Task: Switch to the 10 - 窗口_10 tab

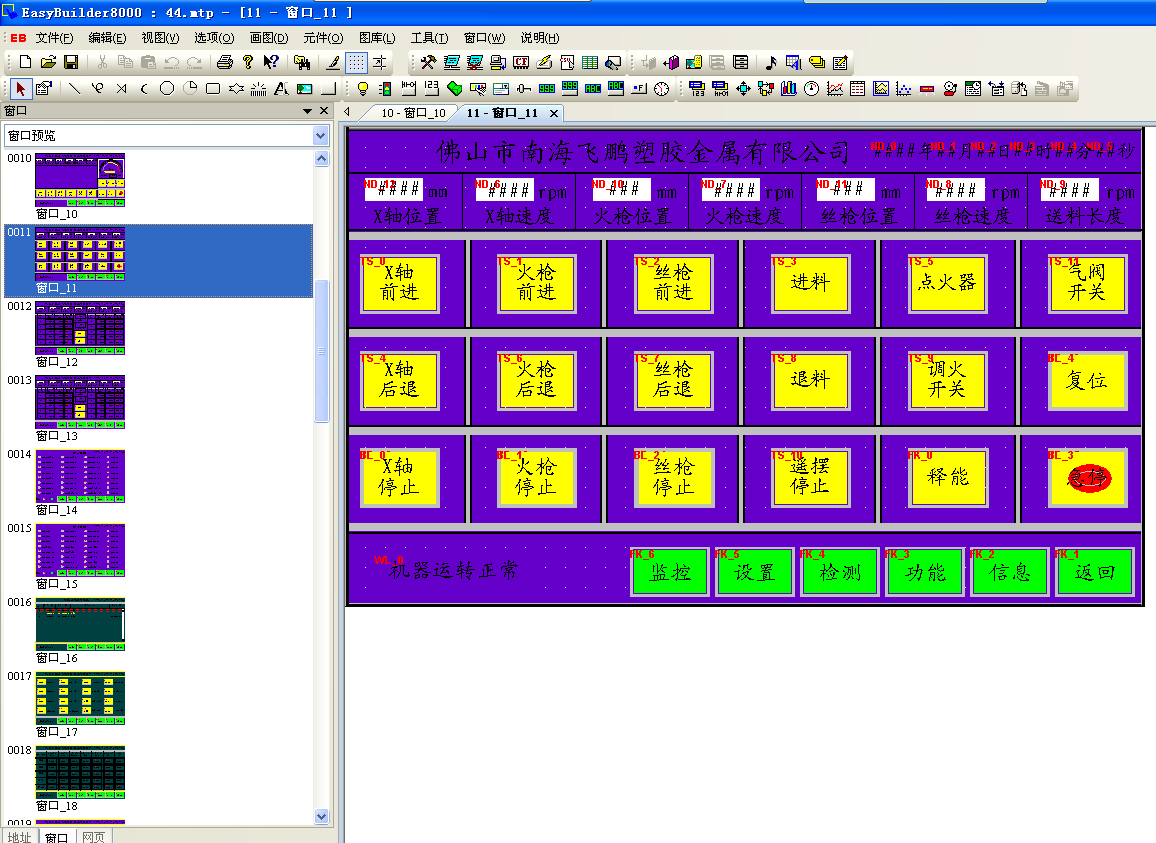Action: [411, 113]
